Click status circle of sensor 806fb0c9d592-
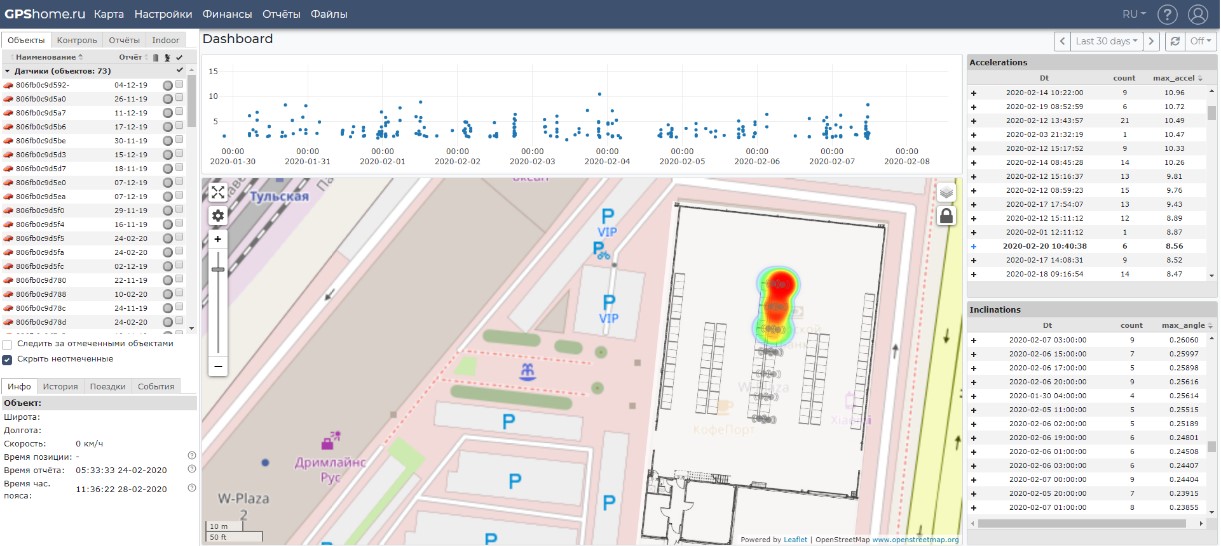Image resolution: width=1221 pixels, height=546 pixels. 168,85
